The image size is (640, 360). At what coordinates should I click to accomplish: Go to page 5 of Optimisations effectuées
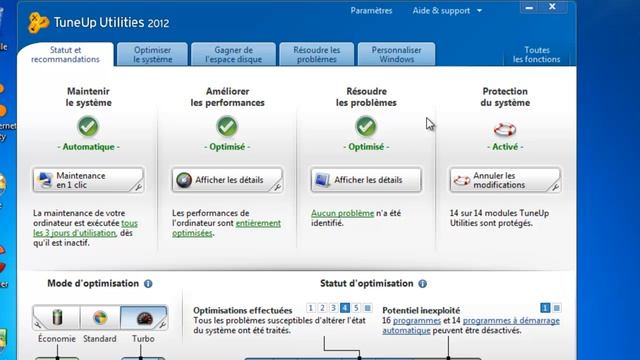(x=356, y=308)
